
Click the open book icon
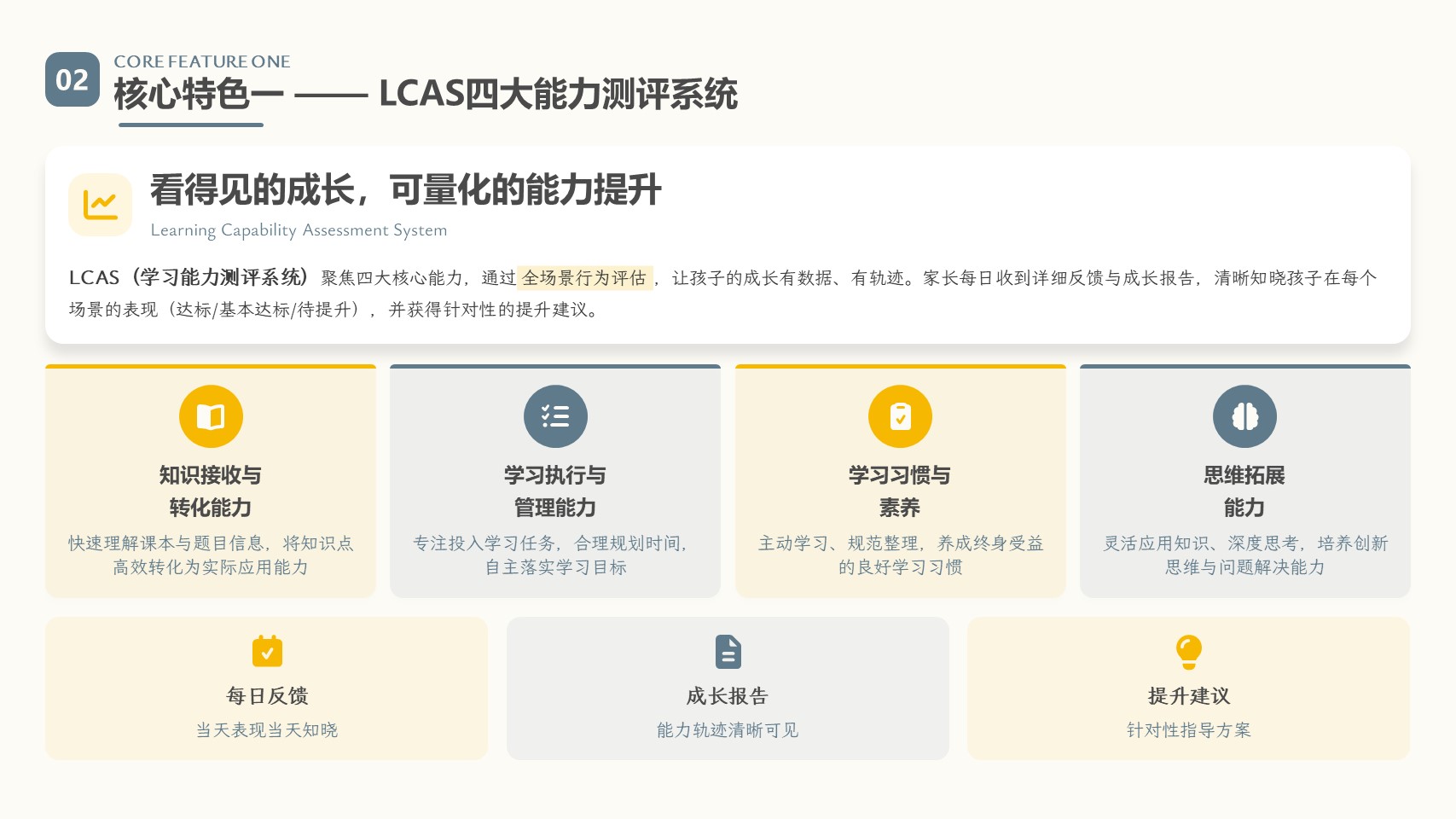pos(211,416)
